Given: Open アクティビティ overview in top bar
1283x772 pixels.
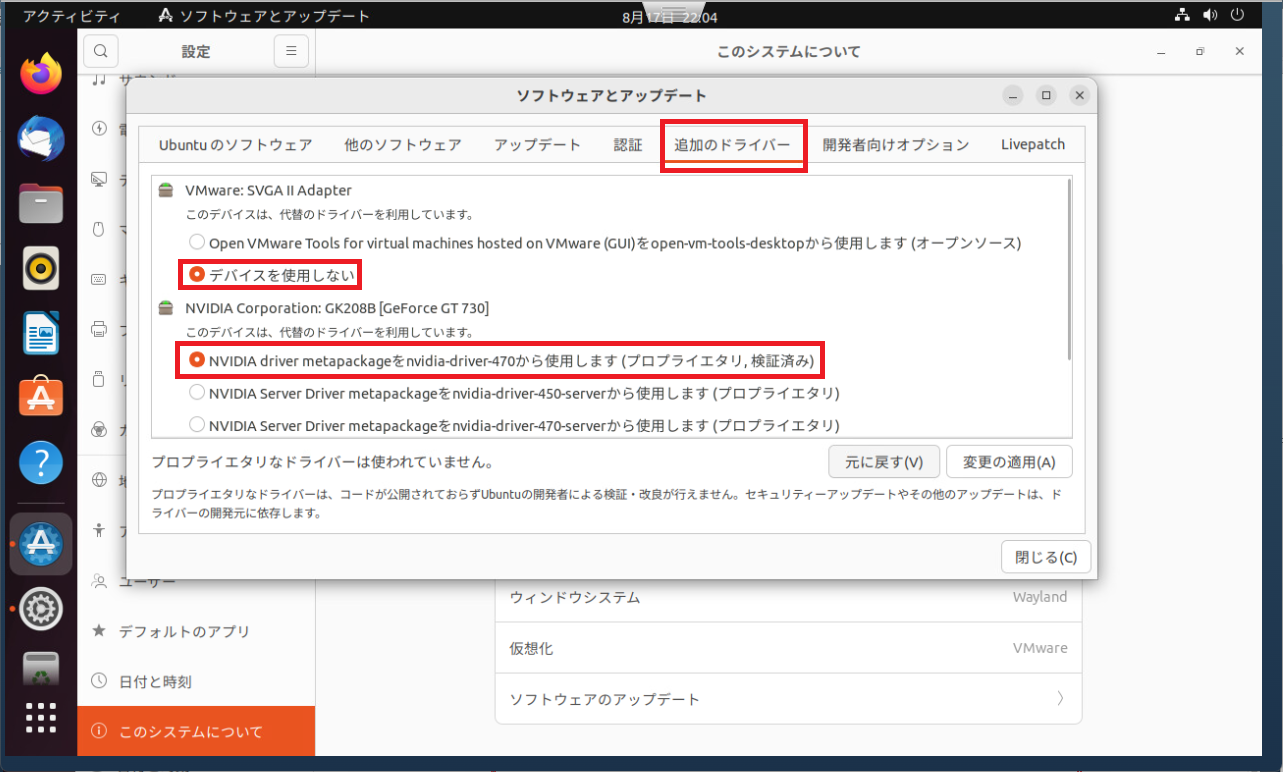Looking at the screenshot, I should pos(71,16).
